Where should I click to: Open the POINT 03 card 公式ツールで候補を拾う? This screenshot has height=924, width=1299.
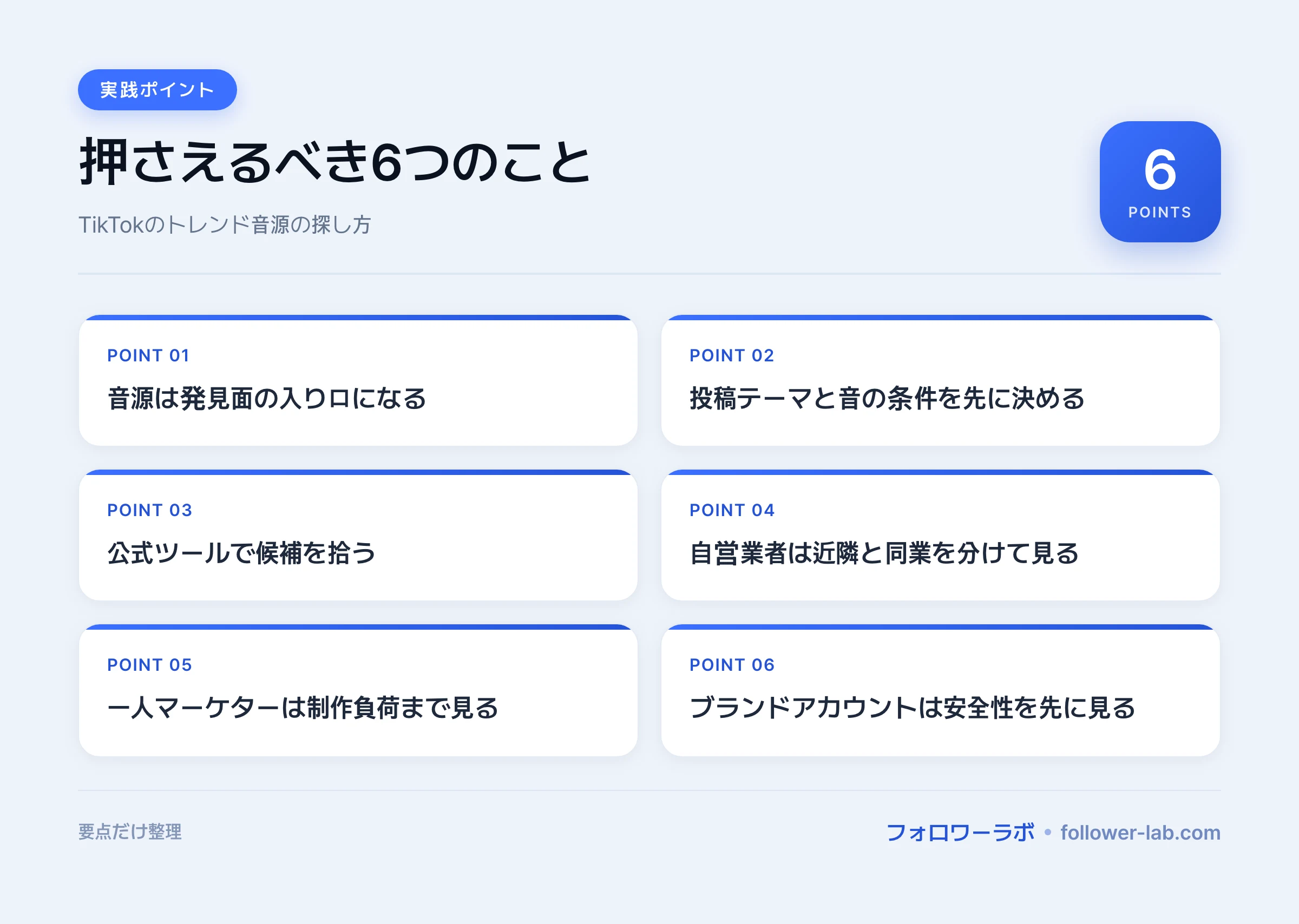pos(358,535)
